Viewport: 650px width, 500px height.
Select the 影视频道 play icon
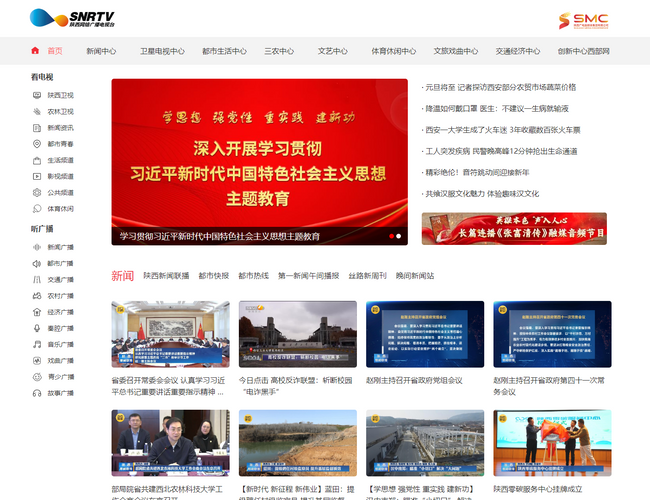[37, 176]
